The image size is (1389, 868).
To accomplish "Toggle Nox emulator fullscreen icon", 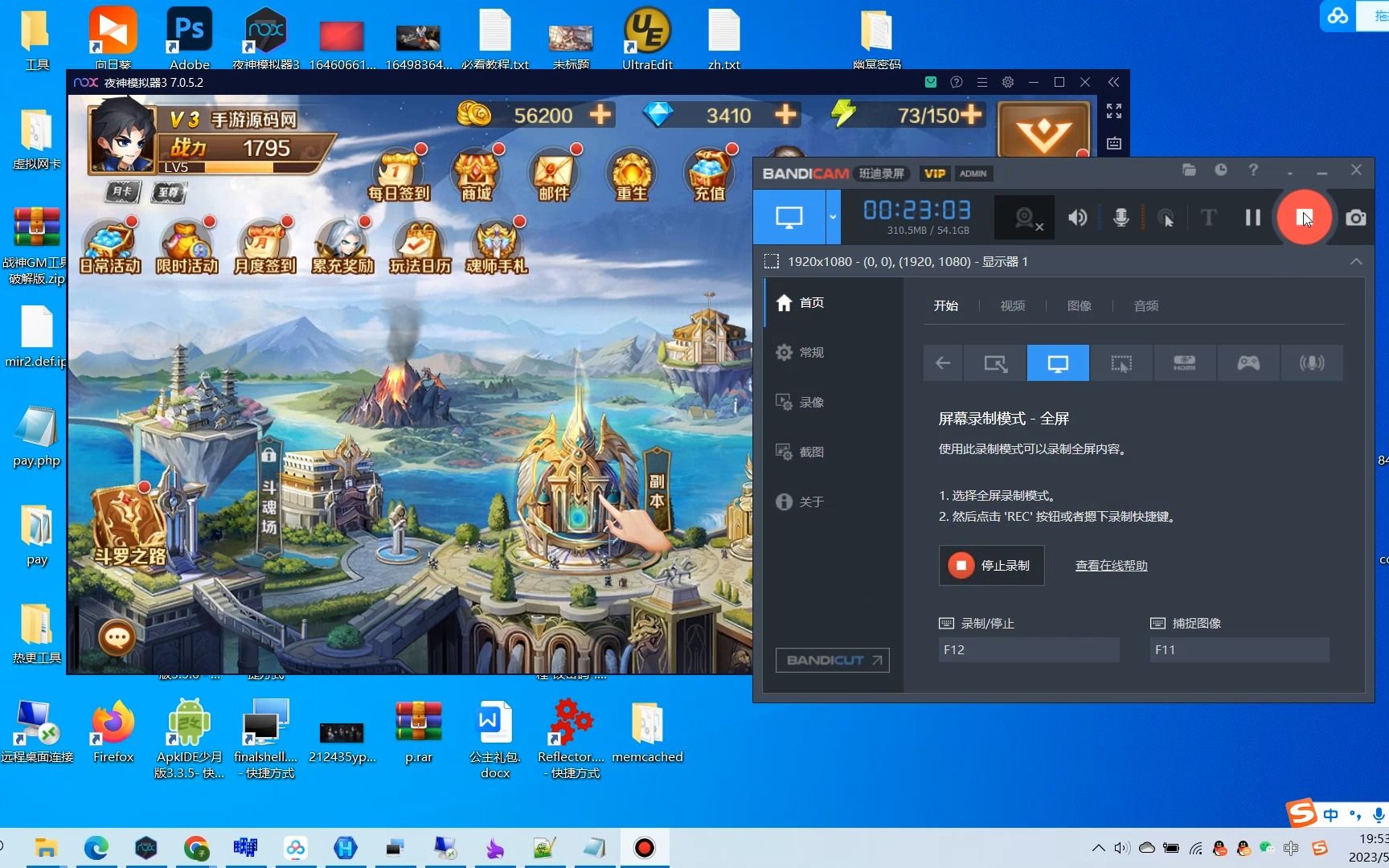I will 1113,111.
